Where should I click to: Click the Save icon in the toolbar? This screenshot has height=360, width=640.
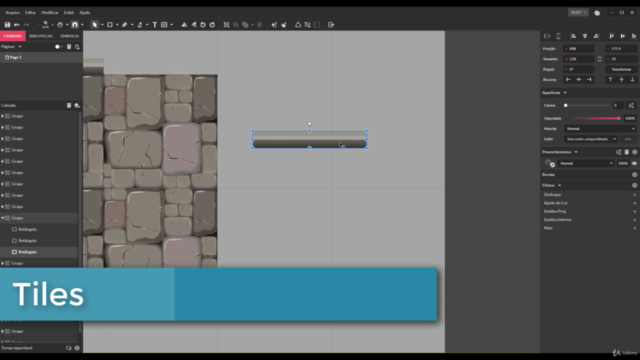7,25
